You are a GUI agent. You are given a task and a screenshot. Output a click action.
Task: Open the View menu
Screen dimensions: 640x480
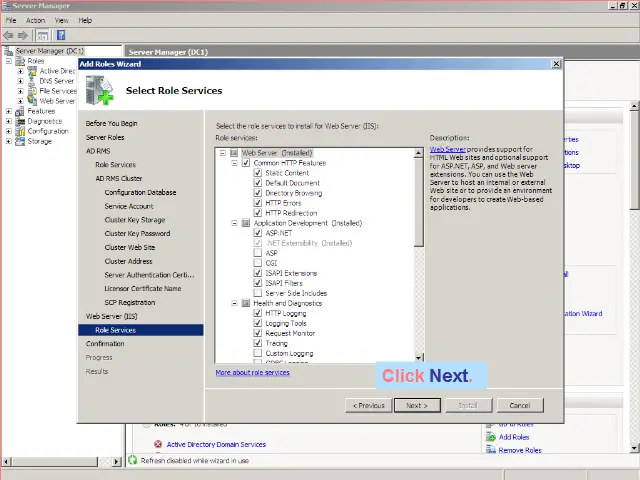click(62, 20)
